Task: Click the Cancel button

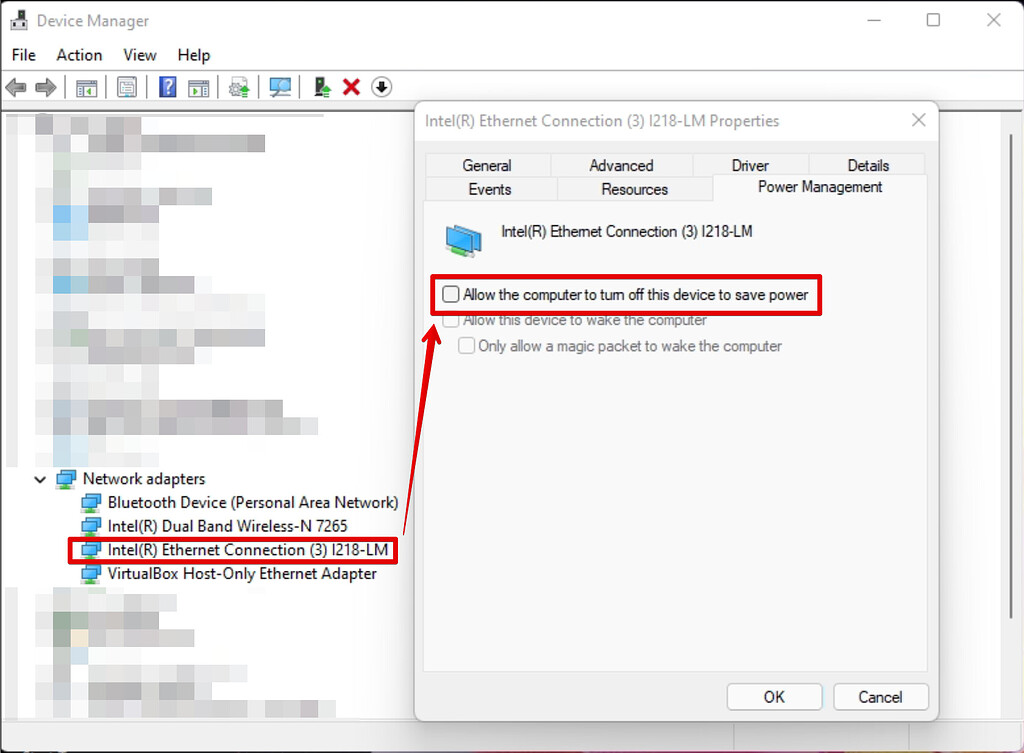Action: 880,697
